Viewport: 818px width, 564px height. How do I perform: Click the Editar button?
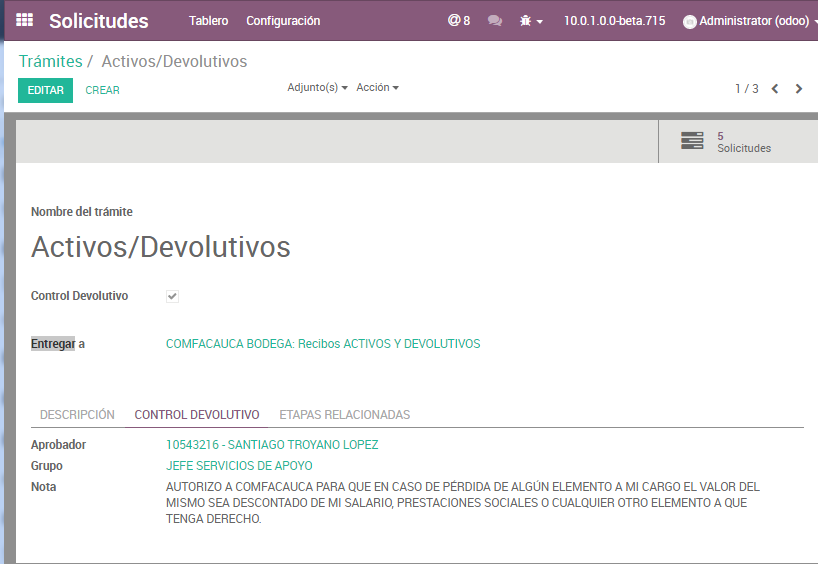tap(45, 90)
